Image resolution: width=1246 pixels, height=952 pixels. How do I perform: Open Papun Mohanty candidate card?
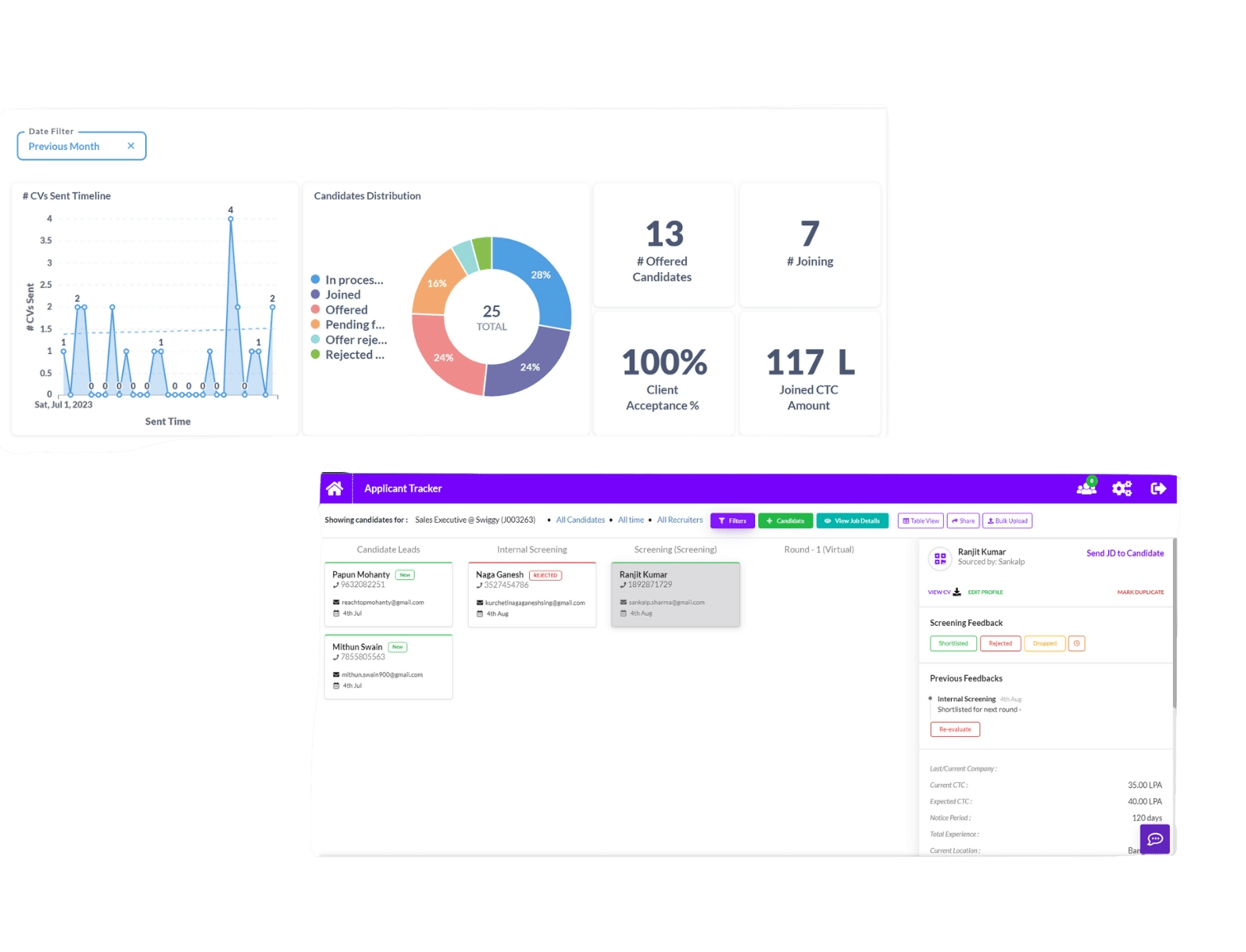point(389,594)
